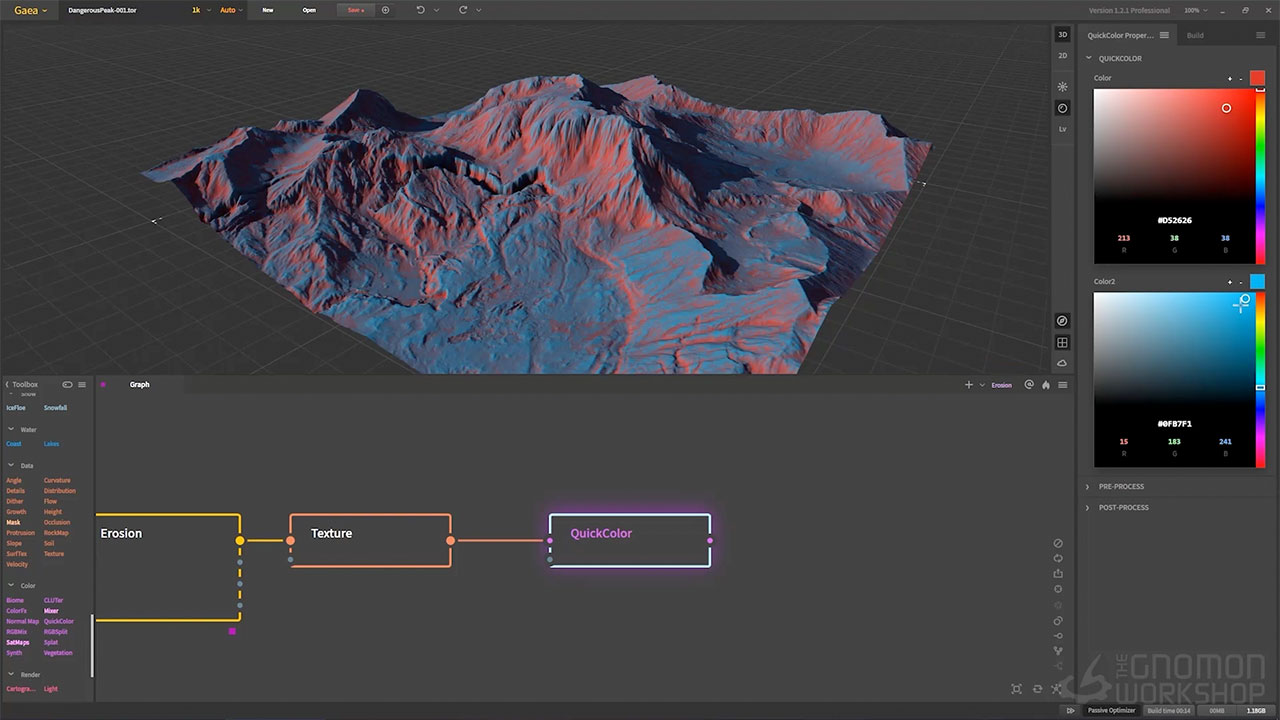Open the Lv levels viewport option
The height and width of the screenshot is (720, 1280).
pyautogui.click(x=1062, y=129)
